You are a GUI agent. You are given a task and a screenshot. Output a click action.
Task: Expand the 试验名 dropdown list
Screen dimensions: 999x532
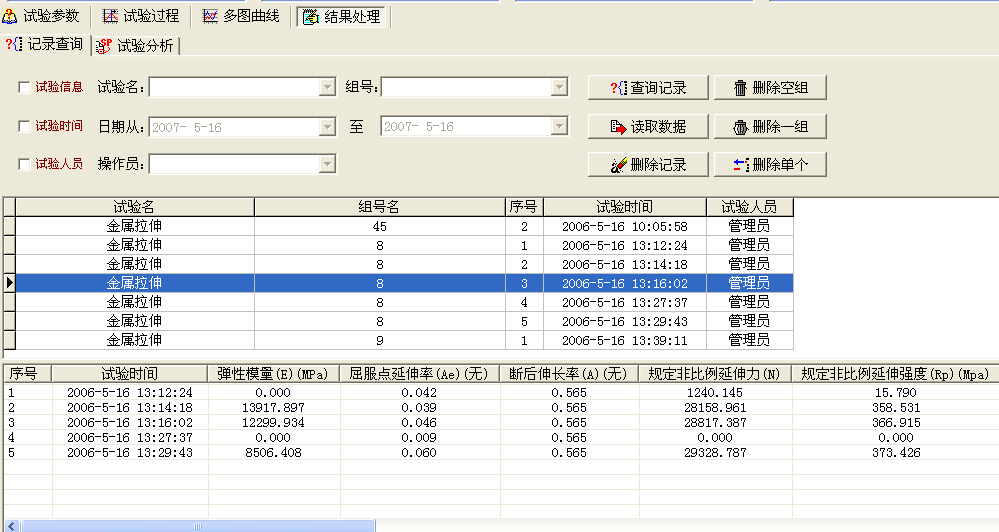[327, 88]
